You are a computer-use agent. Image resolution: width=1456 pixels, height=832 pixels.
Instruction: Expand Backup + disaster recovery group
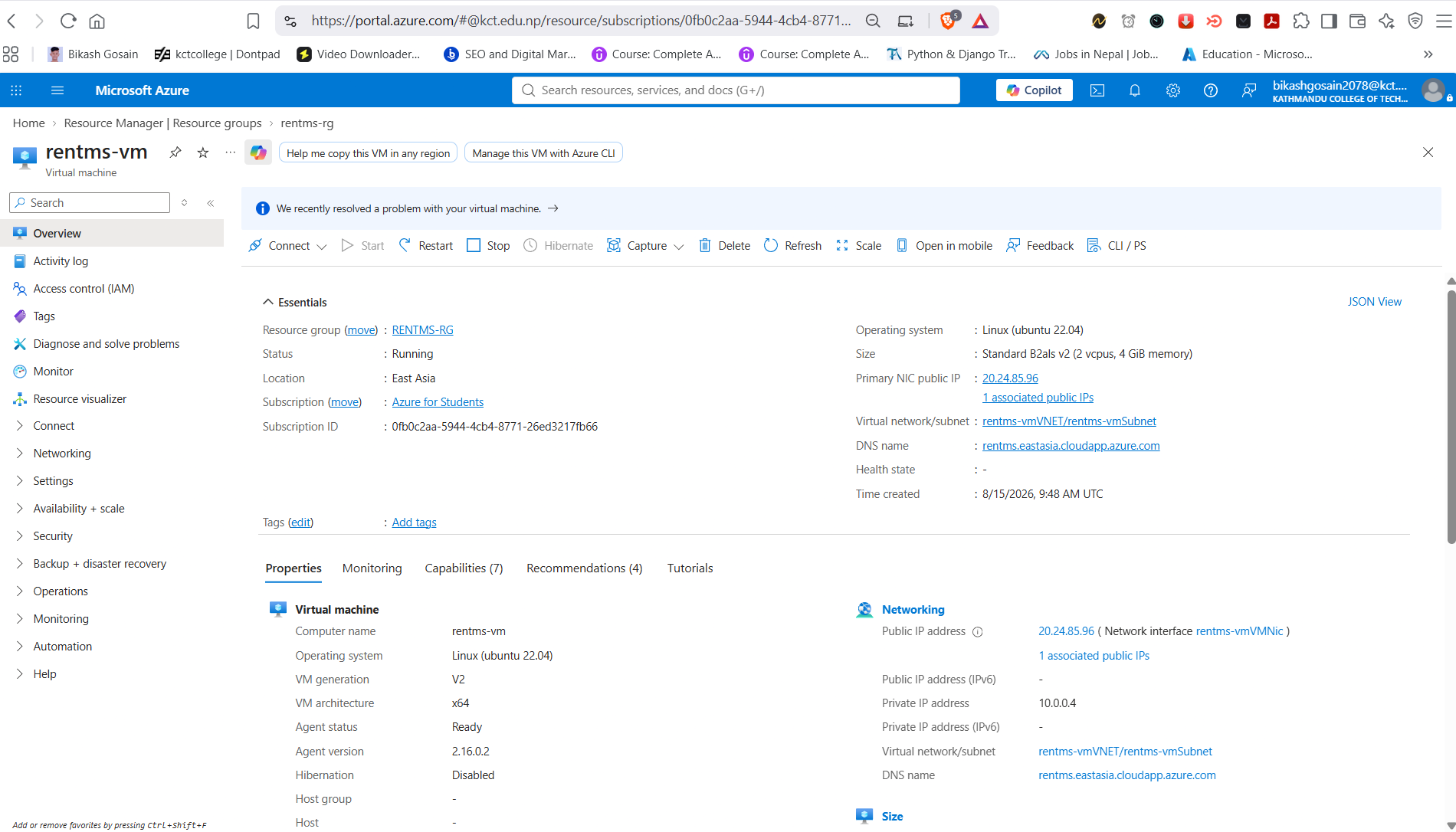click(x=20, y=564)
